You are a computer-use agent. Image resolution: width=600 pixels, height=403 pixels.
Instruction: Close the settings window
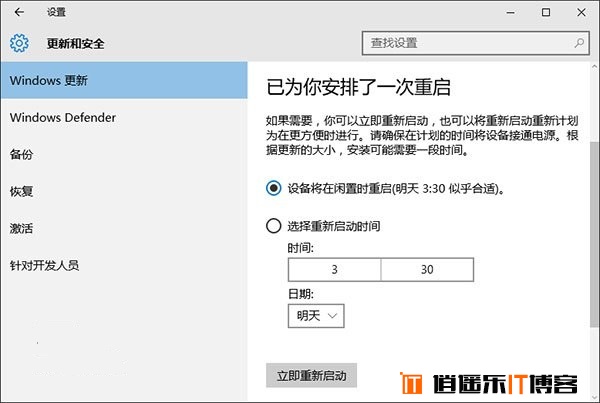tap(581, 12)
